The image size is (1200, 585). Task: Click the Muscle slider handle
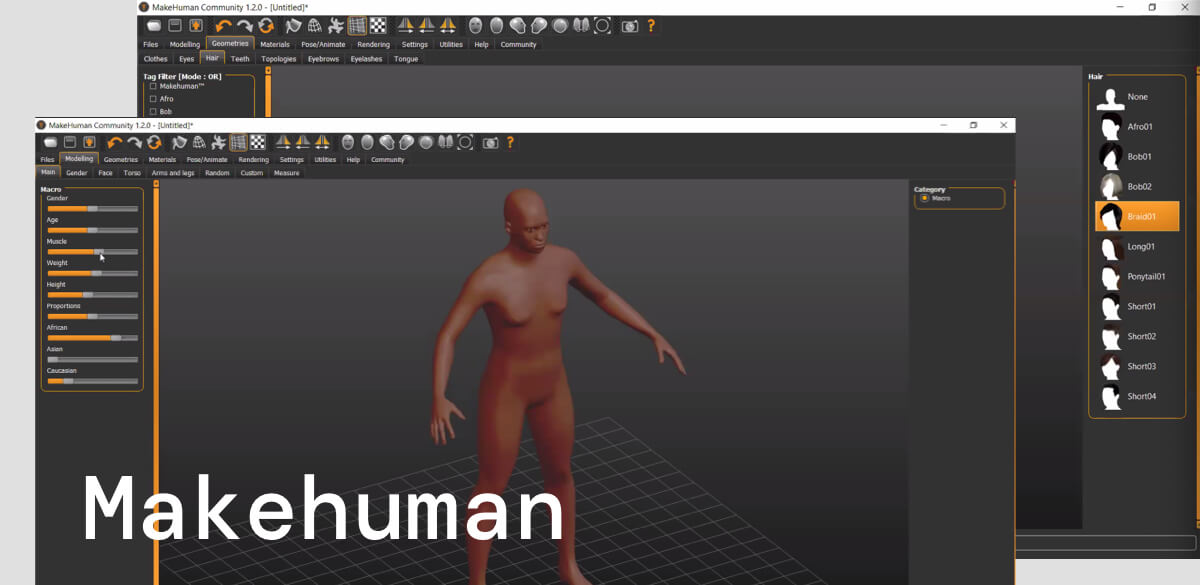pyautogui.click(x=98, y=251)
